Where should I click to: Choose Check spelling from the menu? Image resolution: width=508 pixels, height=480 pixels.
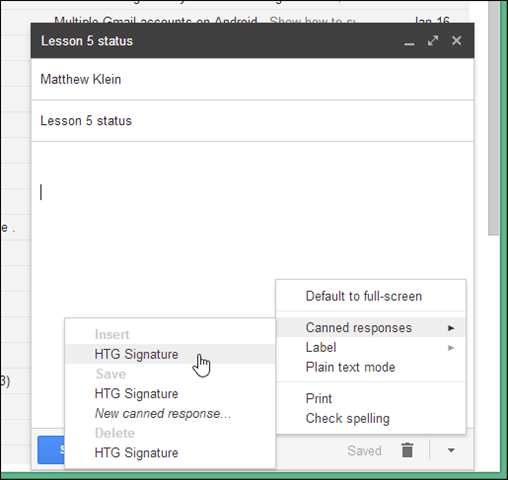371,418
